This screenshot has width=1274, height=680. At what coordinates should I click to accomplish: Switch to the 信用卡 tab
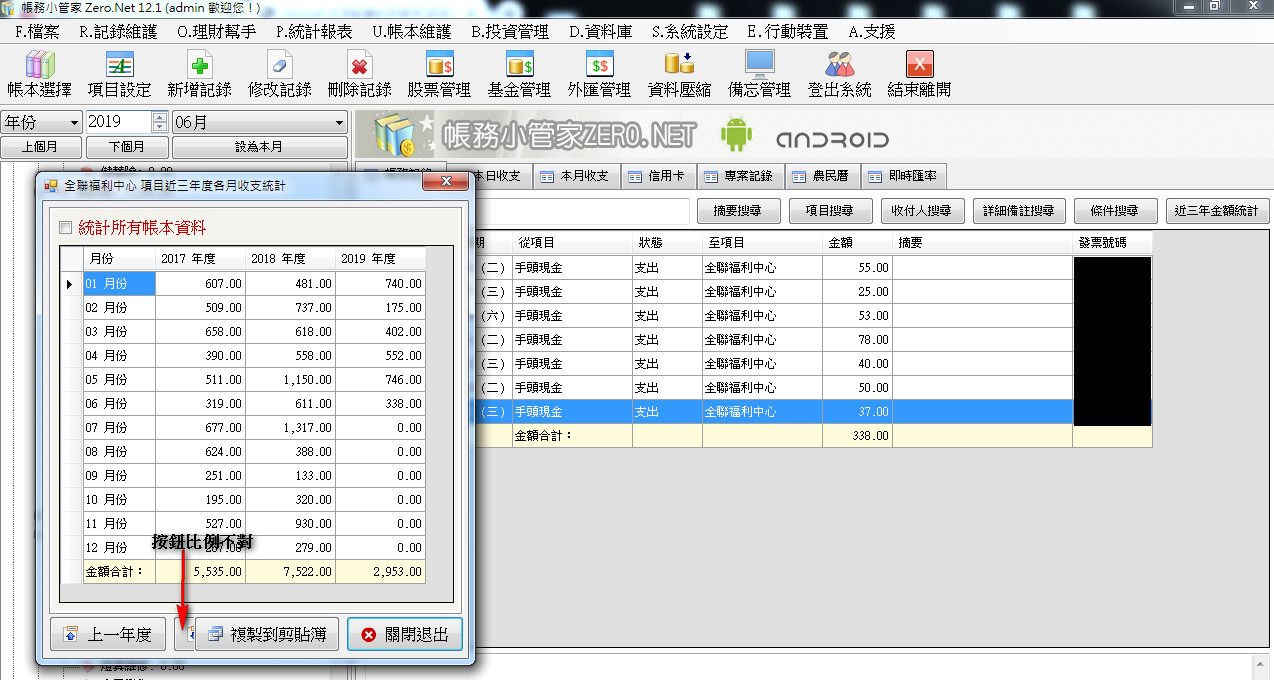pyautogui.click(x=659, y=176)
